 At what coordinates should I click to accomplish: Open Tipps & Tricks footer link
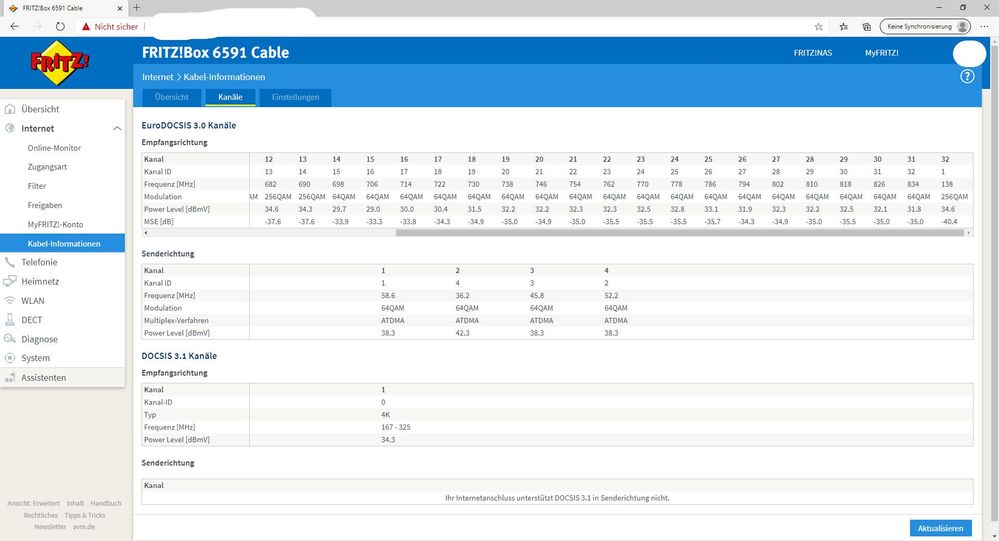(85, 515)
